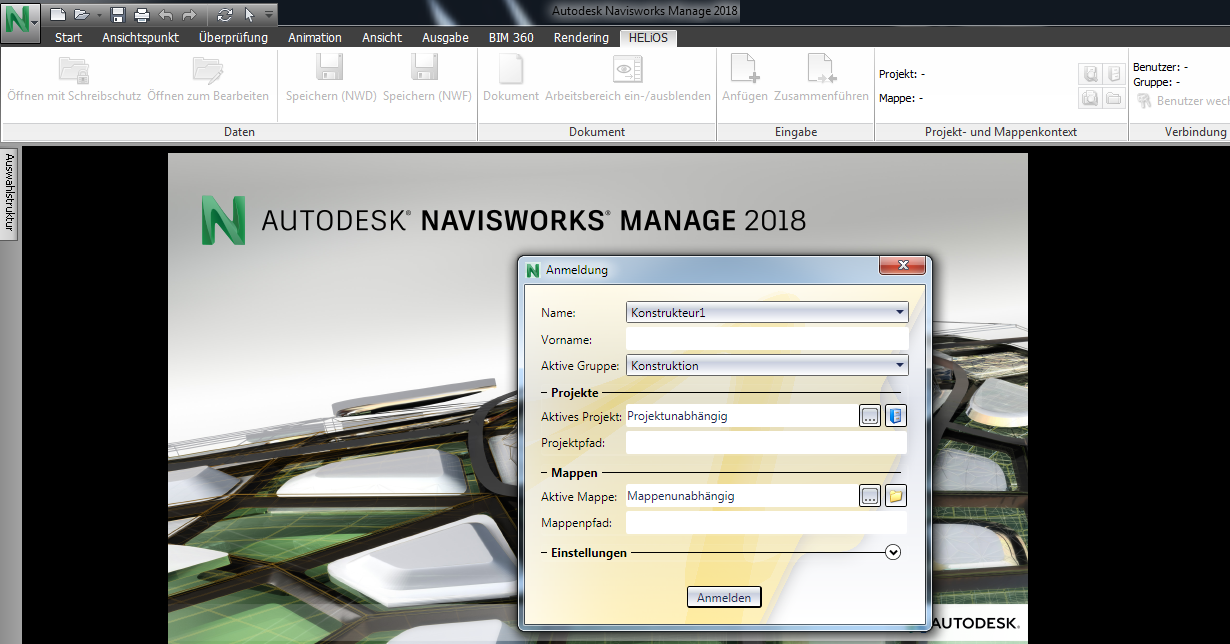1230x644 pixels.
Task: Click the Anfügen ribbon icon
Action: pos(743,69)
